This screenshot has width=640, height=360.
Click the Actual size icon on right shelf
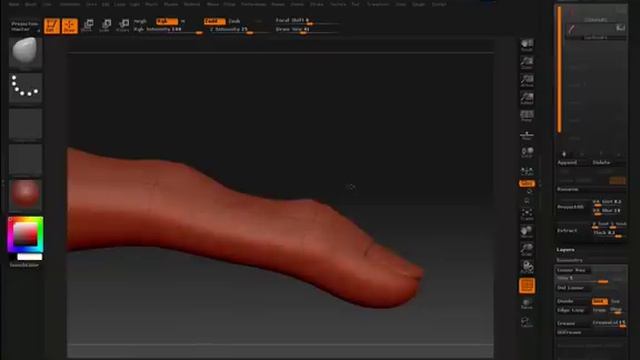(527, 80)
